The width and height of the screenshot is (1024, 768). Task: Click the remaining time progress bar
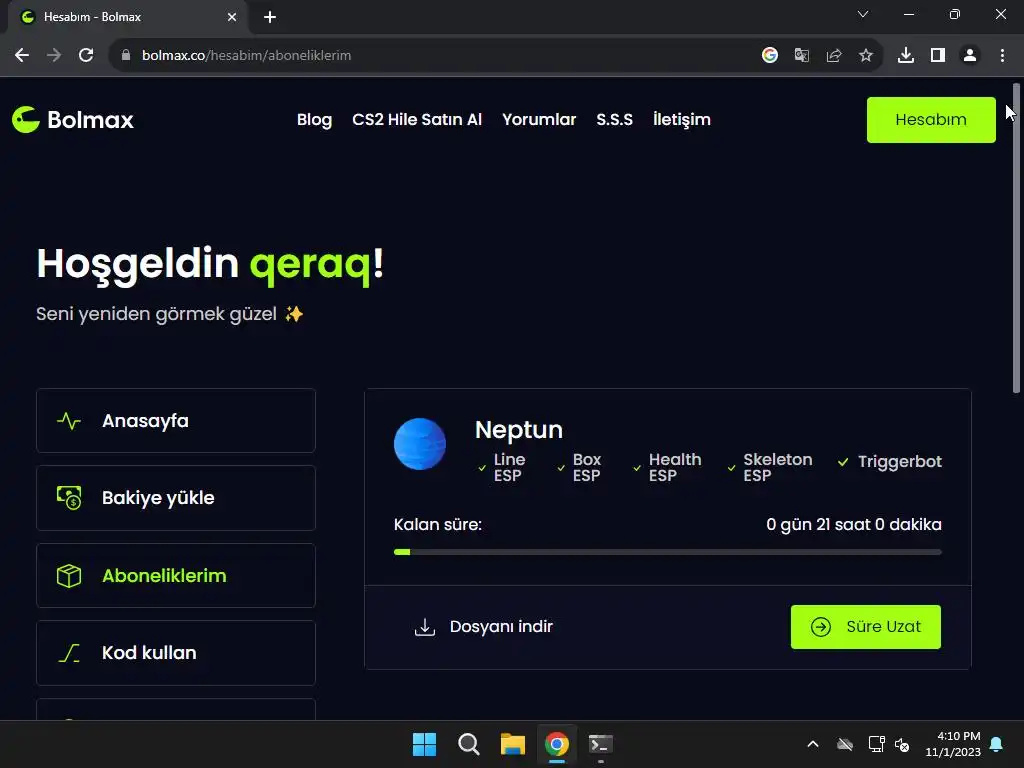pyautogui.click(x=667, y=552)
